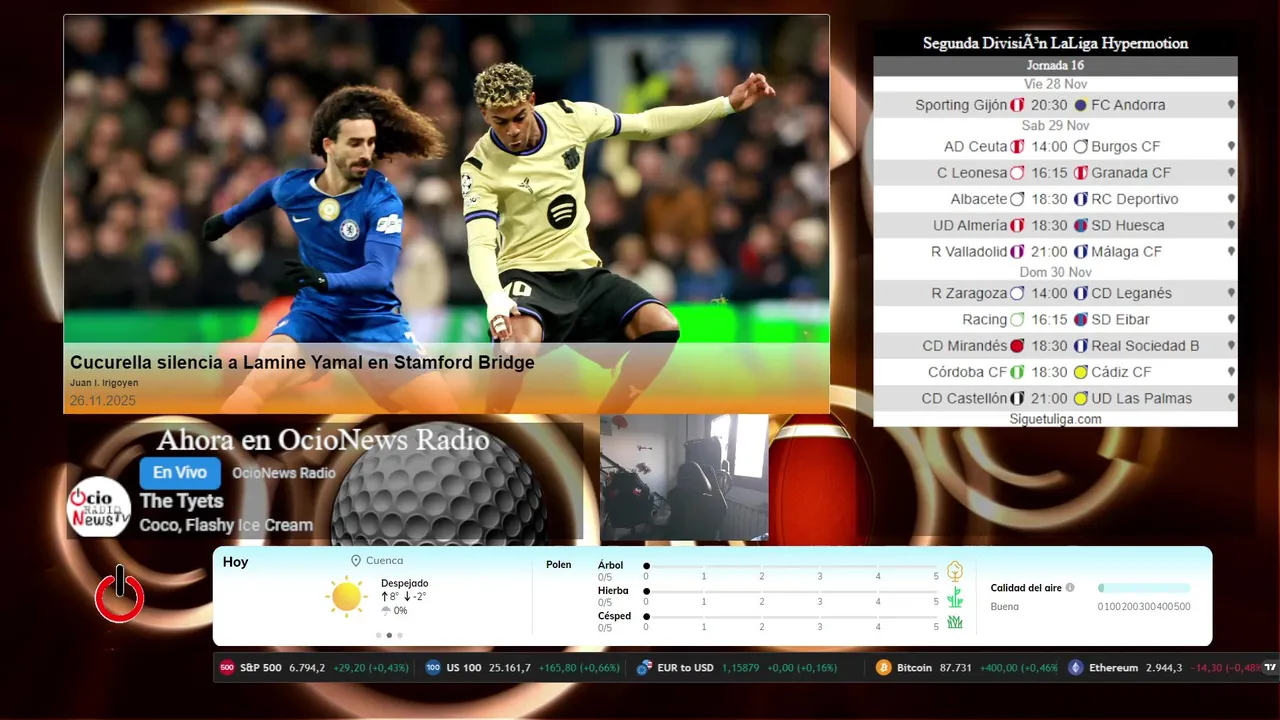The width and height of the screenshot is (1280, 720).
Task: Click the Jornada 16 header
Action: [x=1055, y=65]
